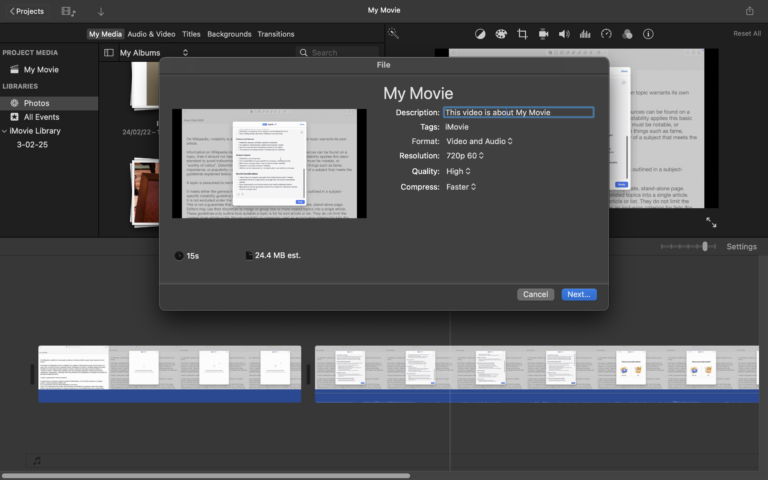Switch to the Transitions tab
The width and height of the screenshot is (768, 480).
point(276,34)
